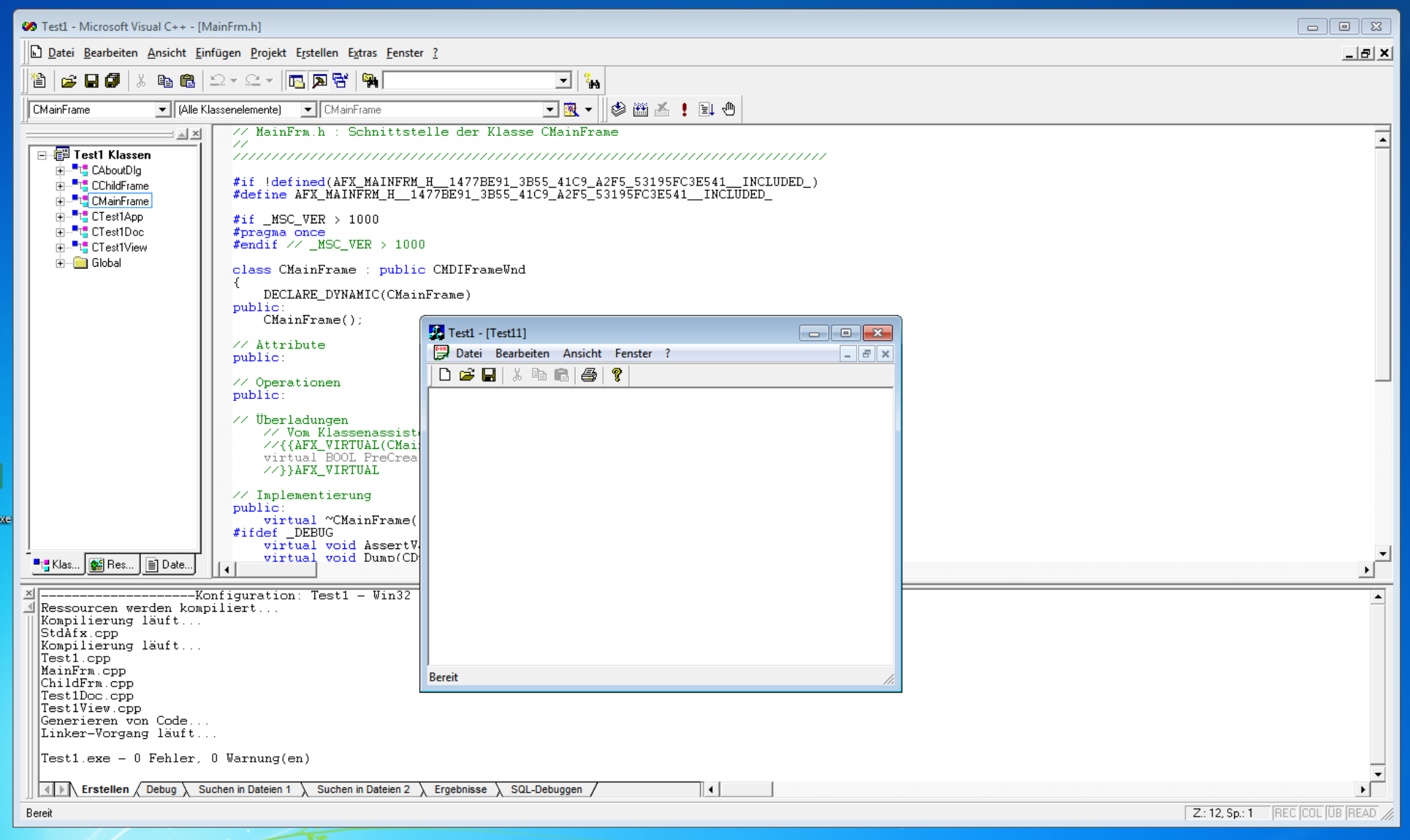
Task: Click the hand Insert Breakpoint icon
Action: click(729, 110)
